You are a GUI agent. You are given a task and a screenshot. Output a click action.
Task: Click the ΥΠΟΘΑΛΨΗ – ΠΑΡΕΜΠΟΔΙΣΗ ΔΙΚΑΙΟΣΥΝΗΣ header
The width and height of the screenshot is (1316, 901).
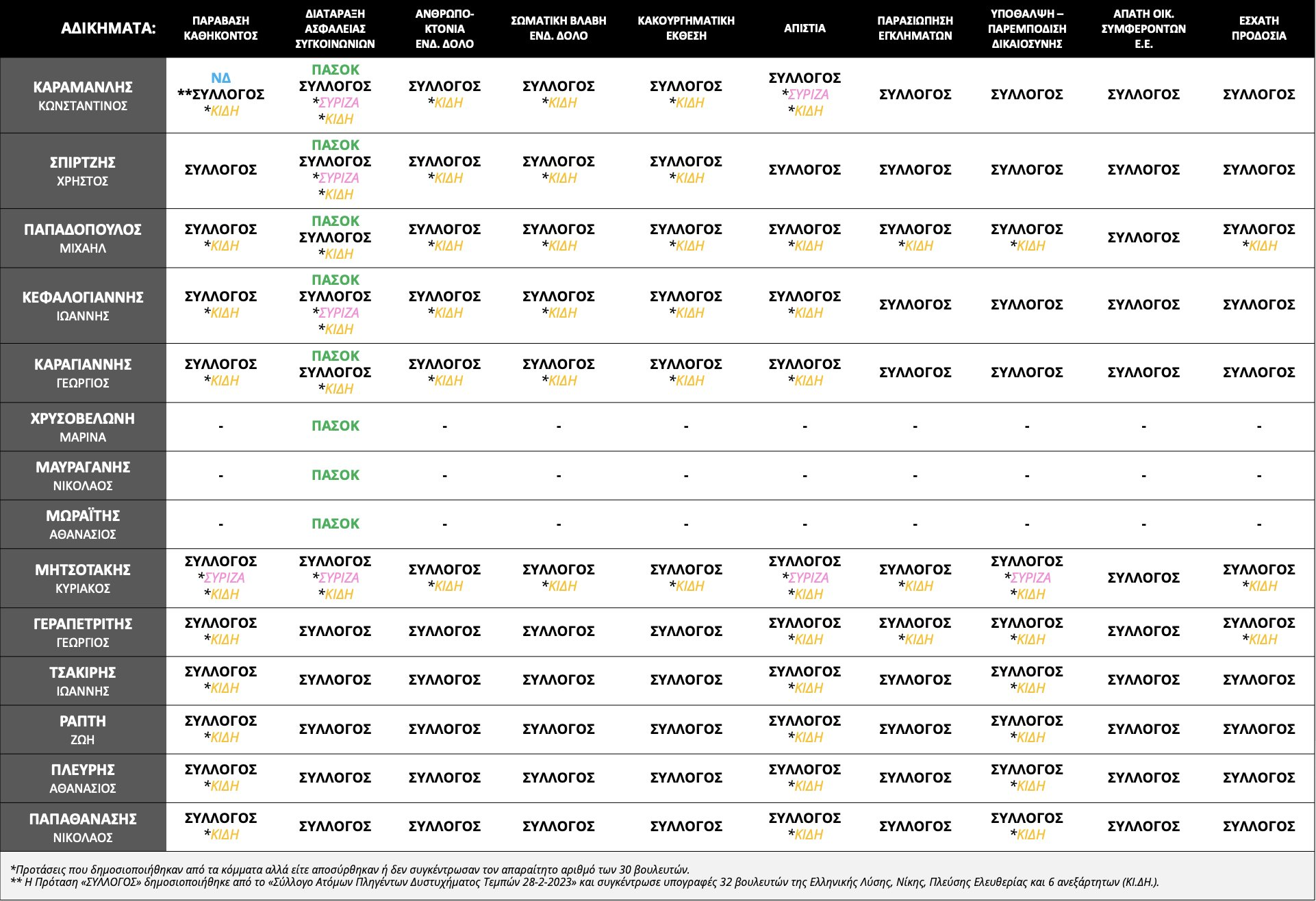1027,29
